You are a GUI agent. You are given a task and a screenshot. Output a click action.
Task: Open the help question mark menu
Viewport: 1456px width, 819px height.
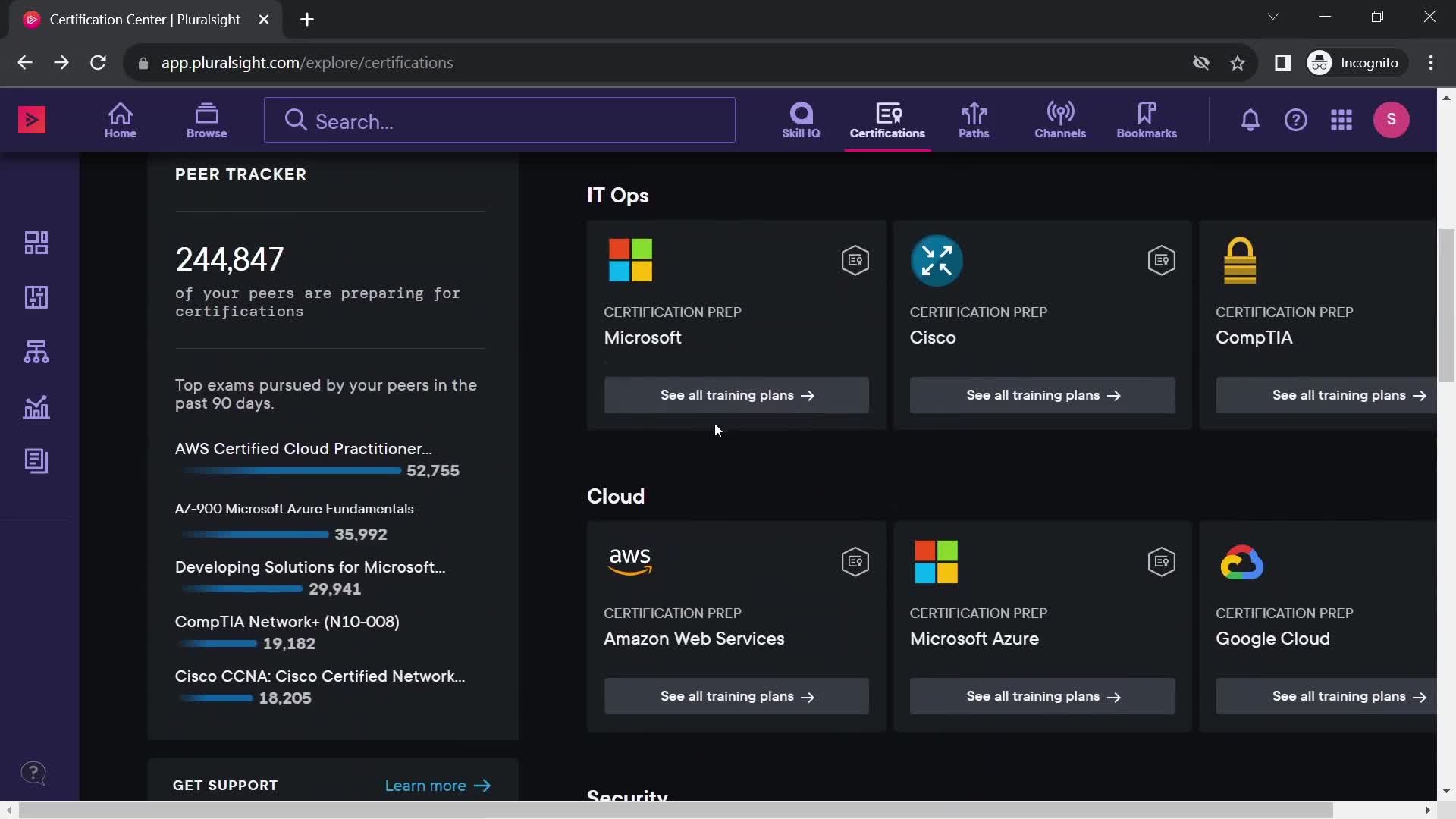click(x=1296, y=120)
